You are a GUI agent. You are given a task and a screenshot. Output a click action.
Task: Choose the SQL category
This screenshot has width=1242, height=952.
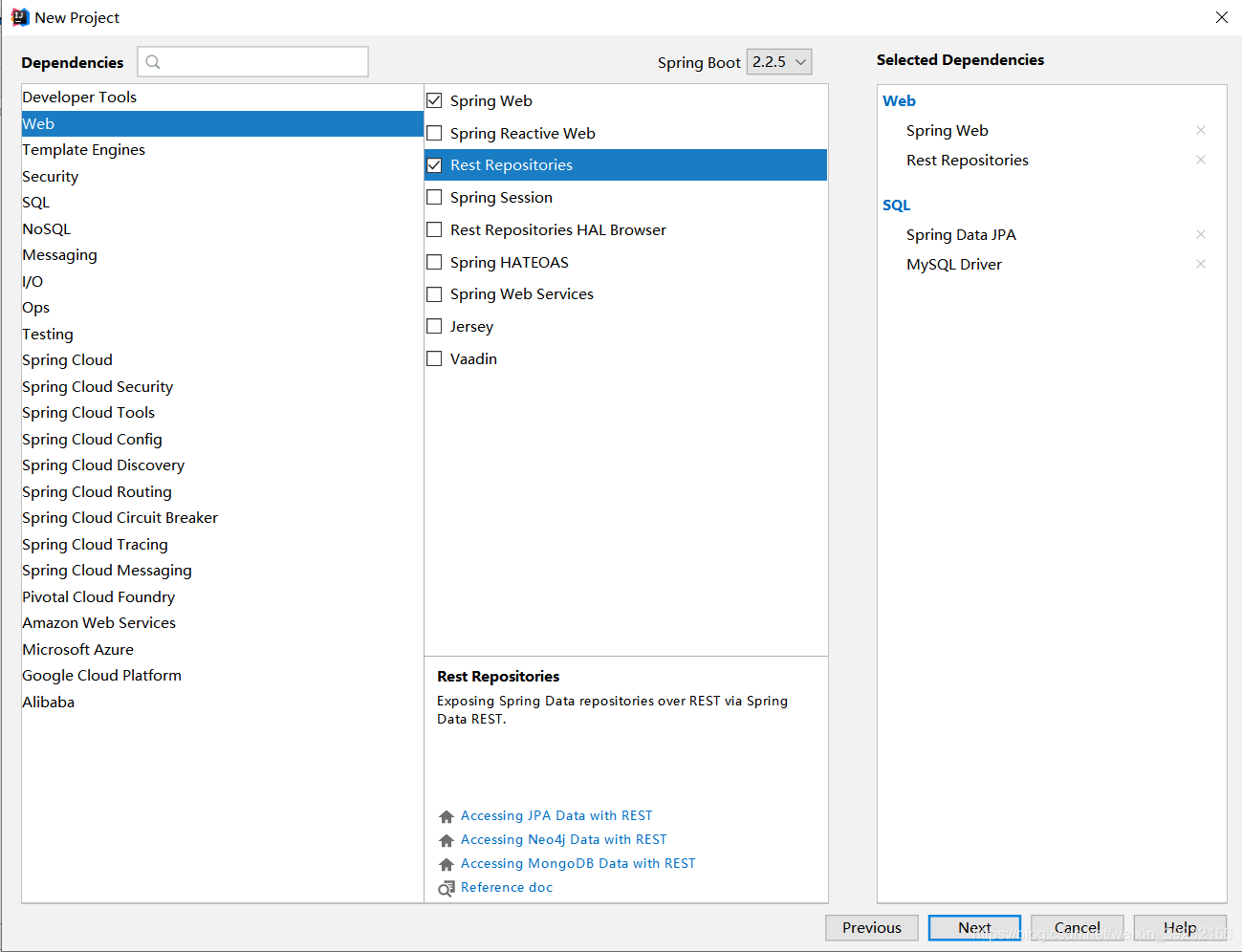222,203
